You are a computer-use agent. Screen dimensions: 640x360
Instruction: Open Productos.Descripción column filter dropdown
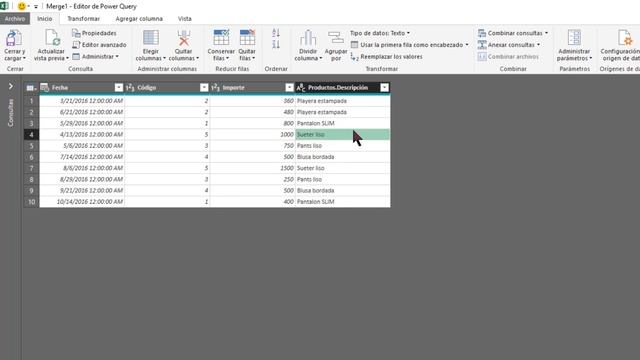pyautogui.click(x=384, y=87)
